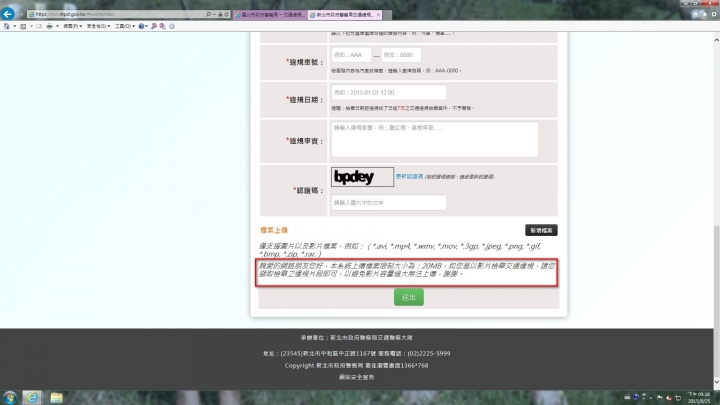Viewport: 720px width, 405px height.
Task: Click the read mail icon
Action: click(x=39, y=26)
